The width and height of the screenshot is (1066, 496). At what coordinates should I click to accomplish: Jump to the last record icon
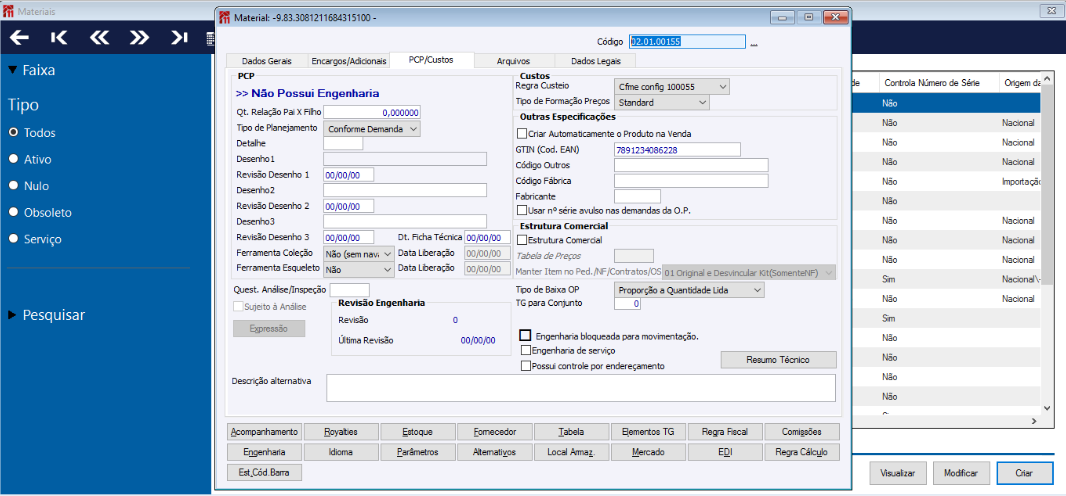coord(179,38)
